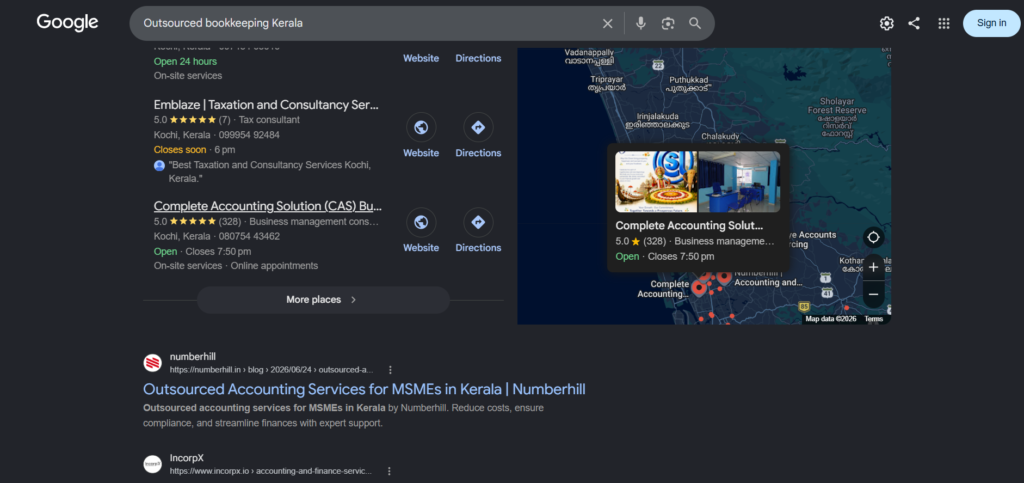Get directions to Complete Accounting Solution icon
This screenshot has width=1024, height=483.
tap(478, 222)
